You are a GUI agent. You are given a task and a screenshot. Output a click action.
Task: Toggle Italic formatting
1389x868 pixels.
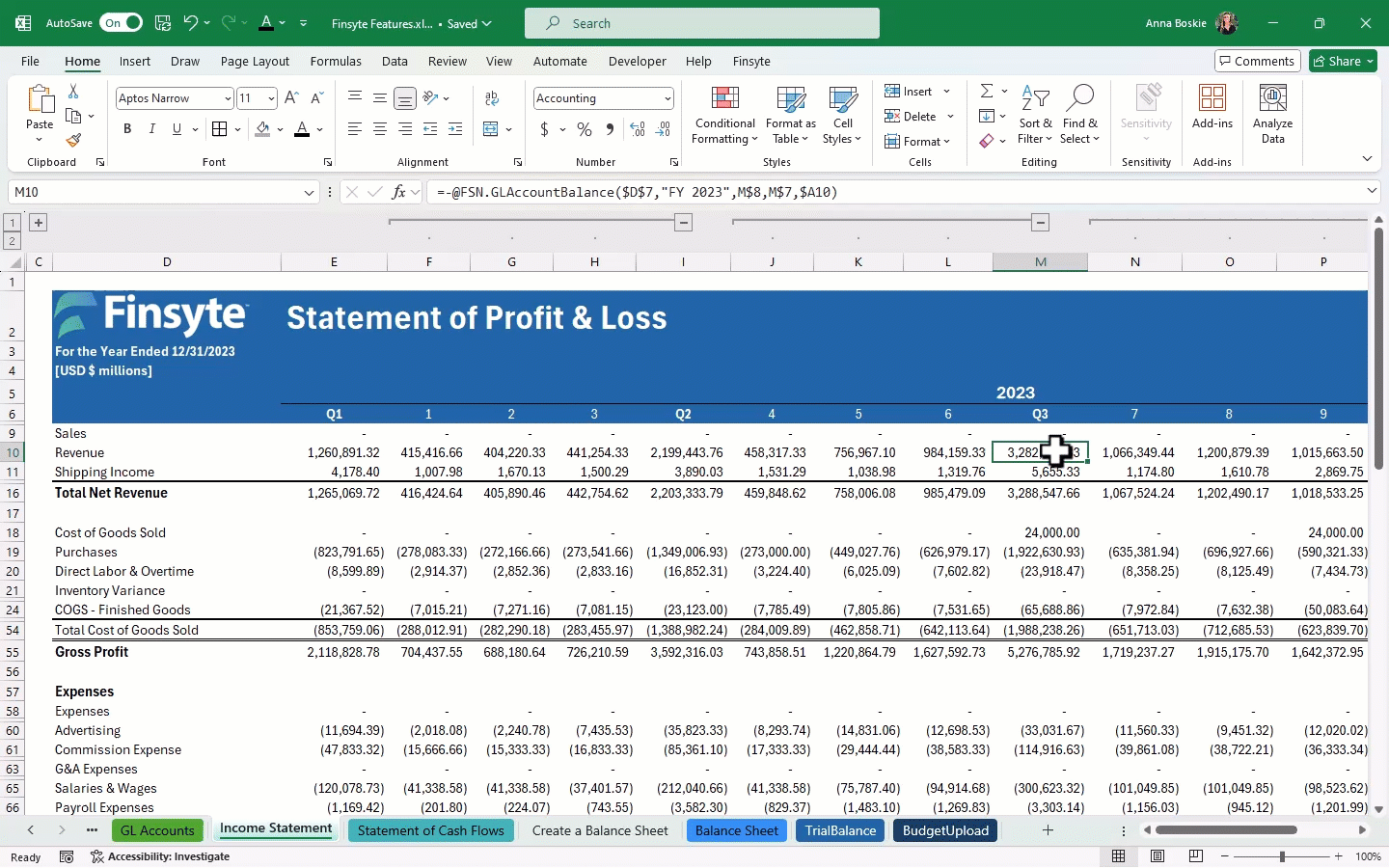[151, 129]
